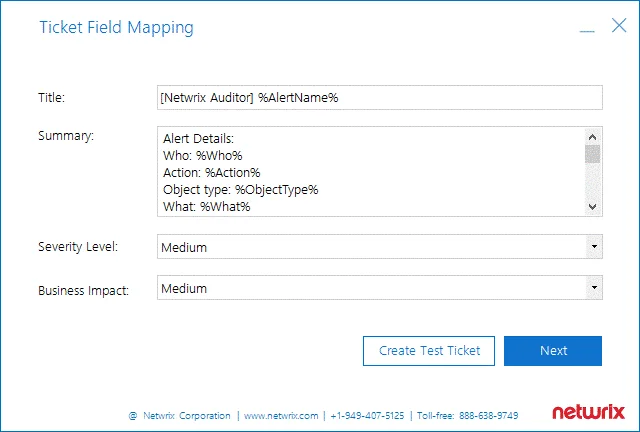The height and width of the screenshot is (432, 640).
Task: Click the Title input field
Action: point(380,98)
